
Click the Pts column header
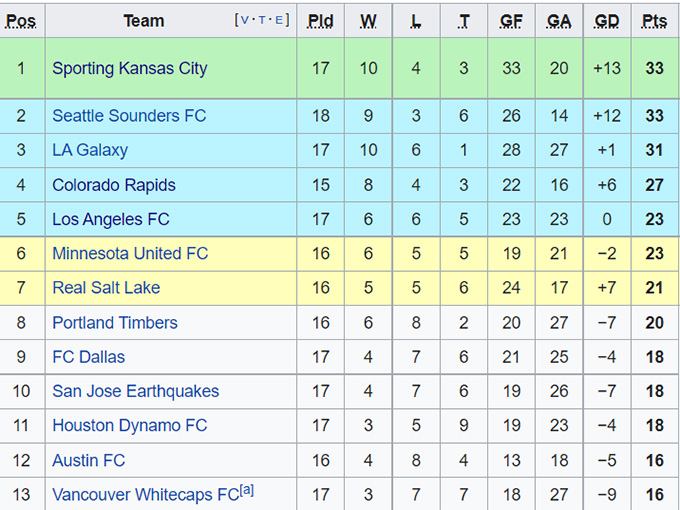pyautogui.click(x=655, y=21)
